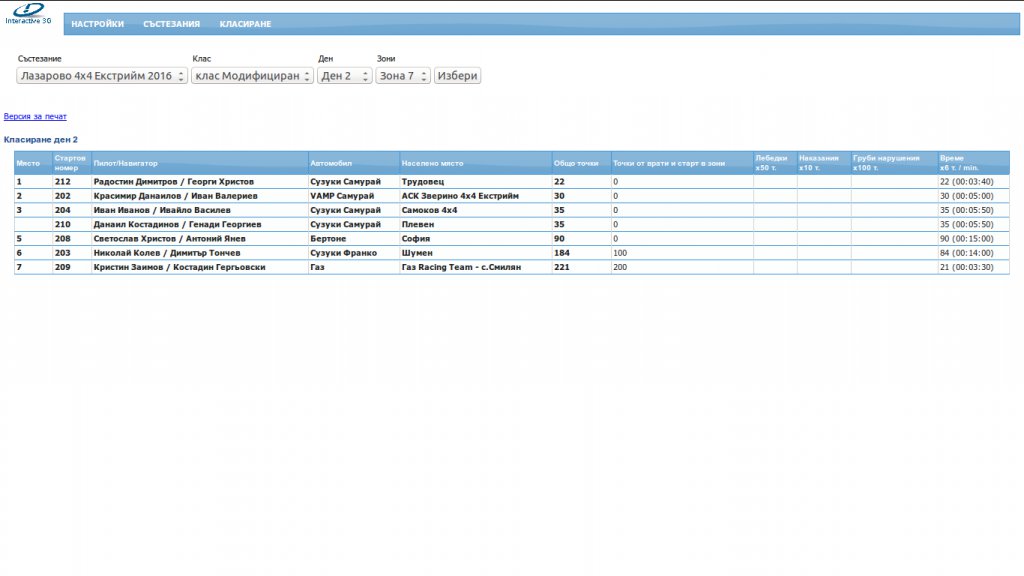The image size is (1024, 576).
Task: Click the Шумен location cell
Action: [x=417, y=253]
